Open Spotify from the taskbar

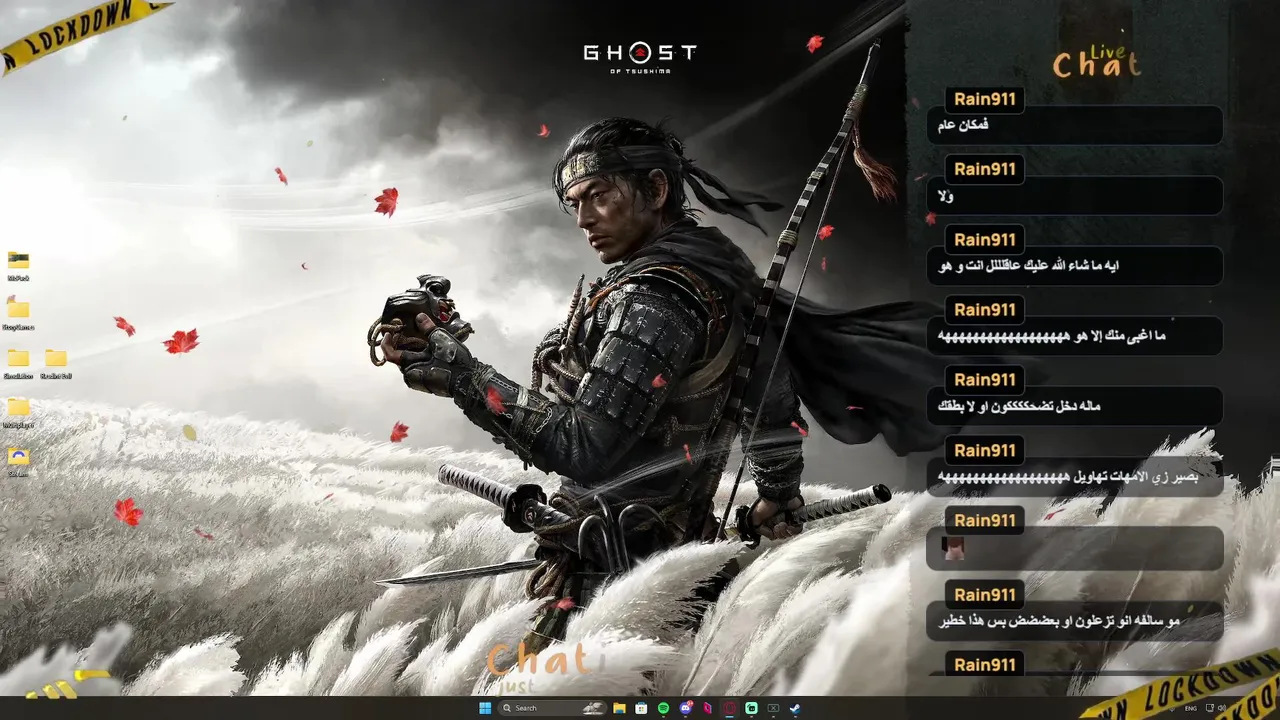pos(663,708)
